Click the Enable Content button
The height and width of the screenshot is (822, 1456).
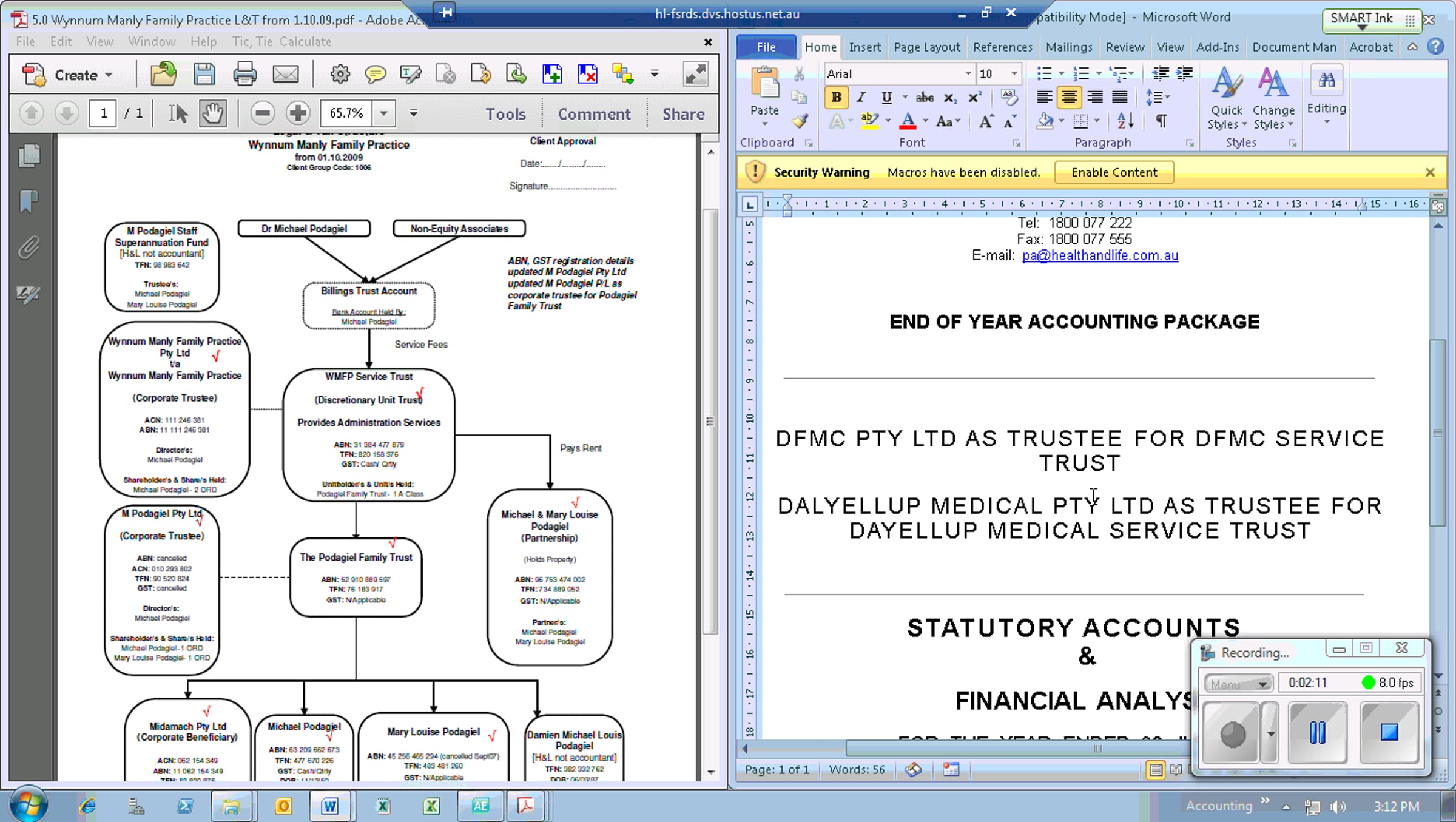tap(1114, 172)
